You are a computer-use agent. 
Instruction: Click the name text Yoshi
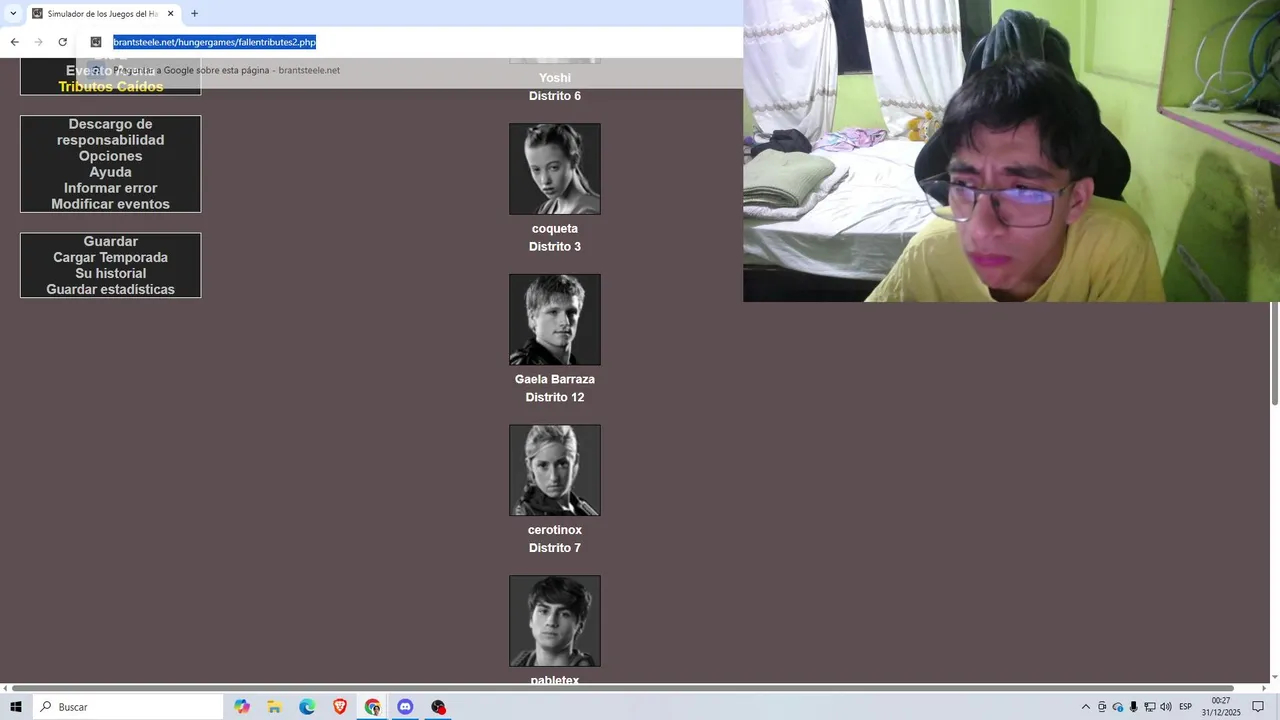coord(555,78)
